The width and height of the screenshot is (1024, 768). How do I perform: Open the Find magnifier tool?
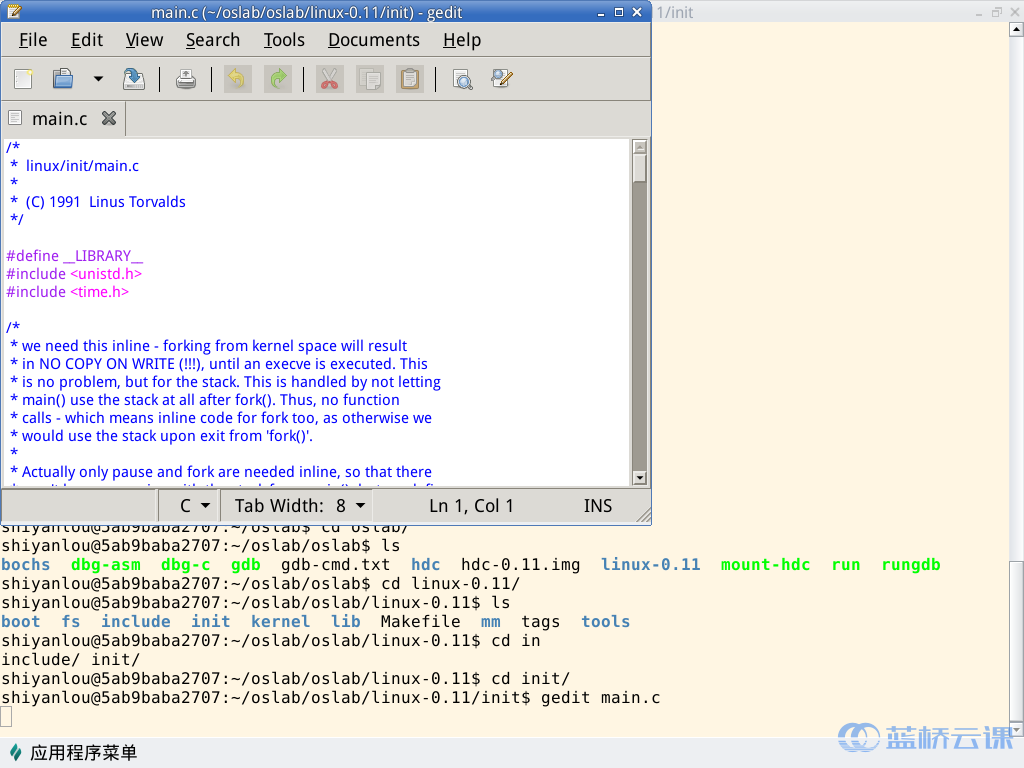tap(462, 79)
